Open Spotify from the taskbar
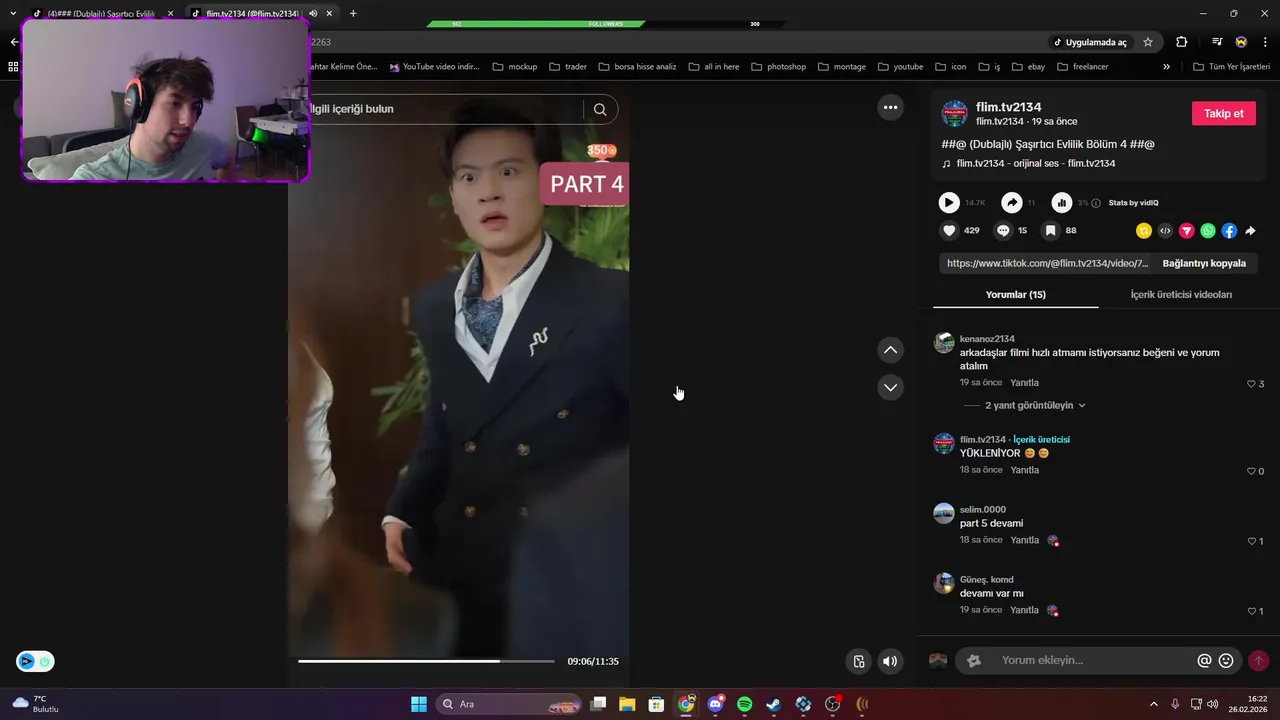 coord(744,704)
